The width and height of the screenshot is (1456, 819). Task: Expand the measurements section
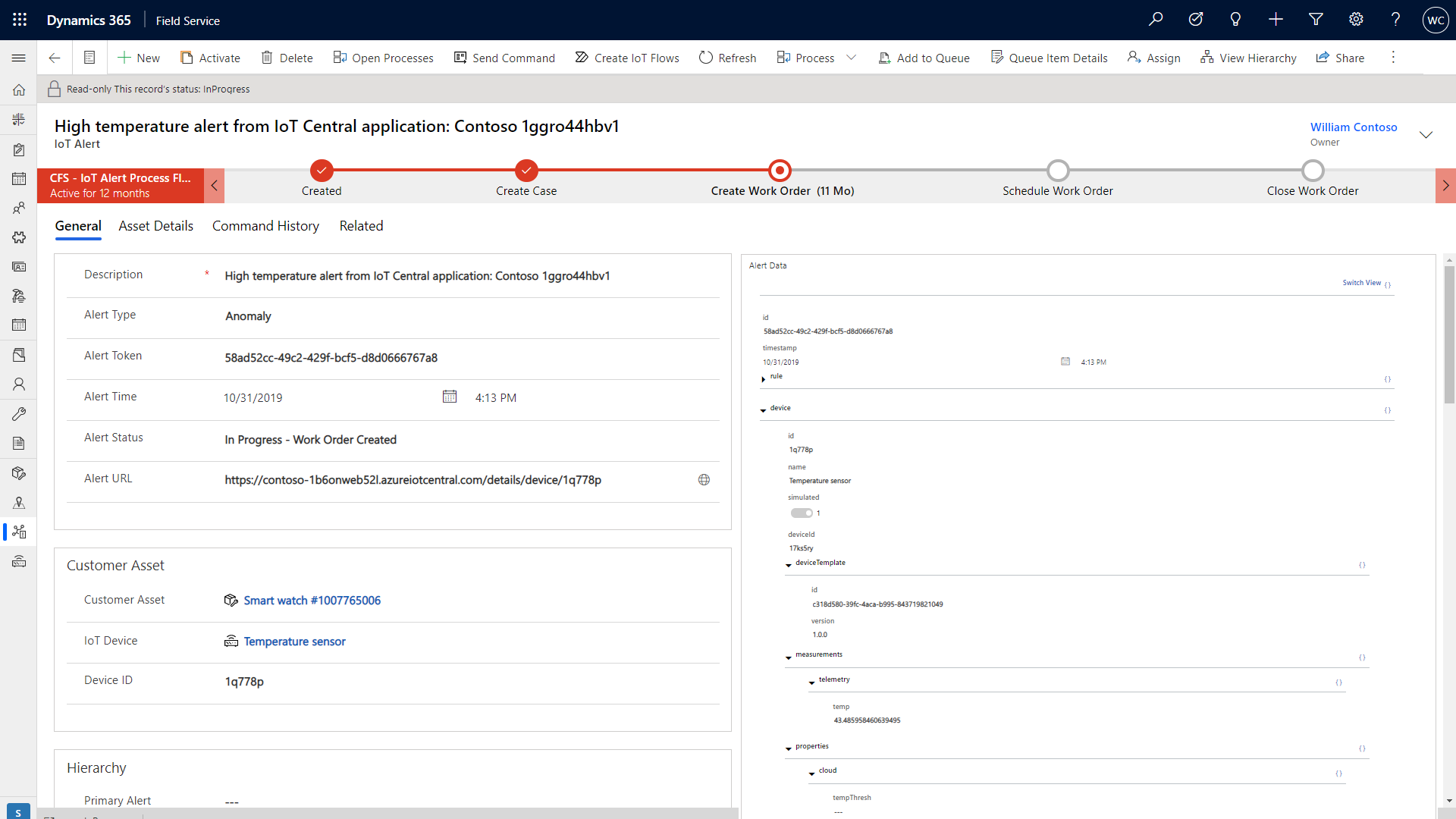point(788,656)
